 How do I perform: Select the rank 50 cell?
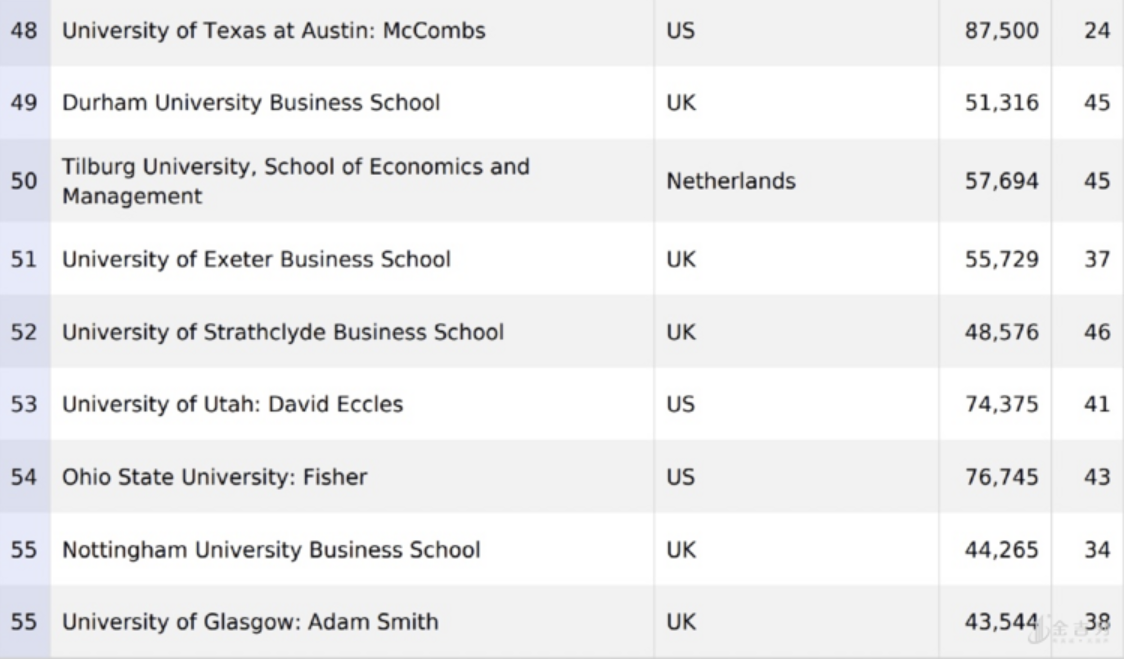(x=24, y=181)
